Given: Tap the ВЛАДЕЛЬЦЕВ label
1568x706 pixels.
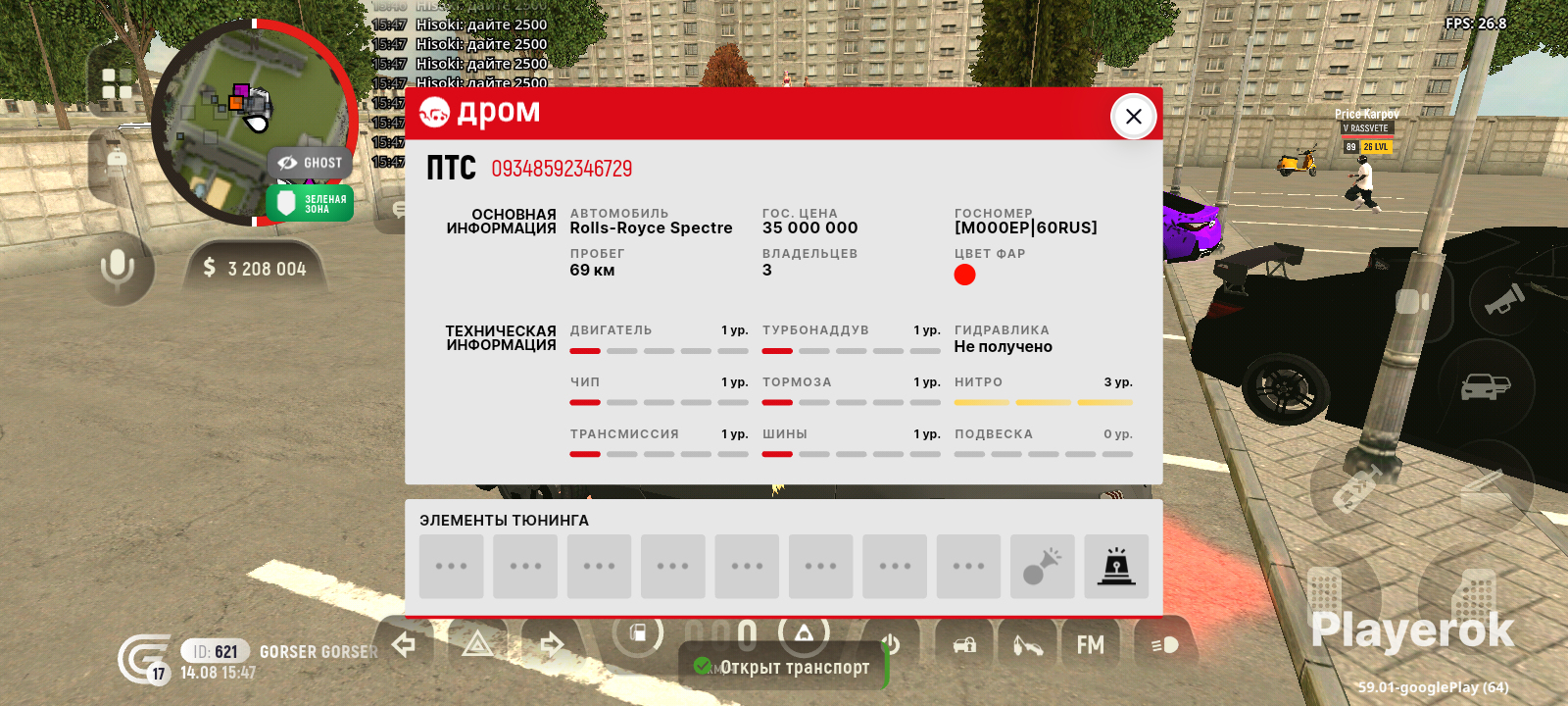Looking at the screenshot, I should [809, 253].
